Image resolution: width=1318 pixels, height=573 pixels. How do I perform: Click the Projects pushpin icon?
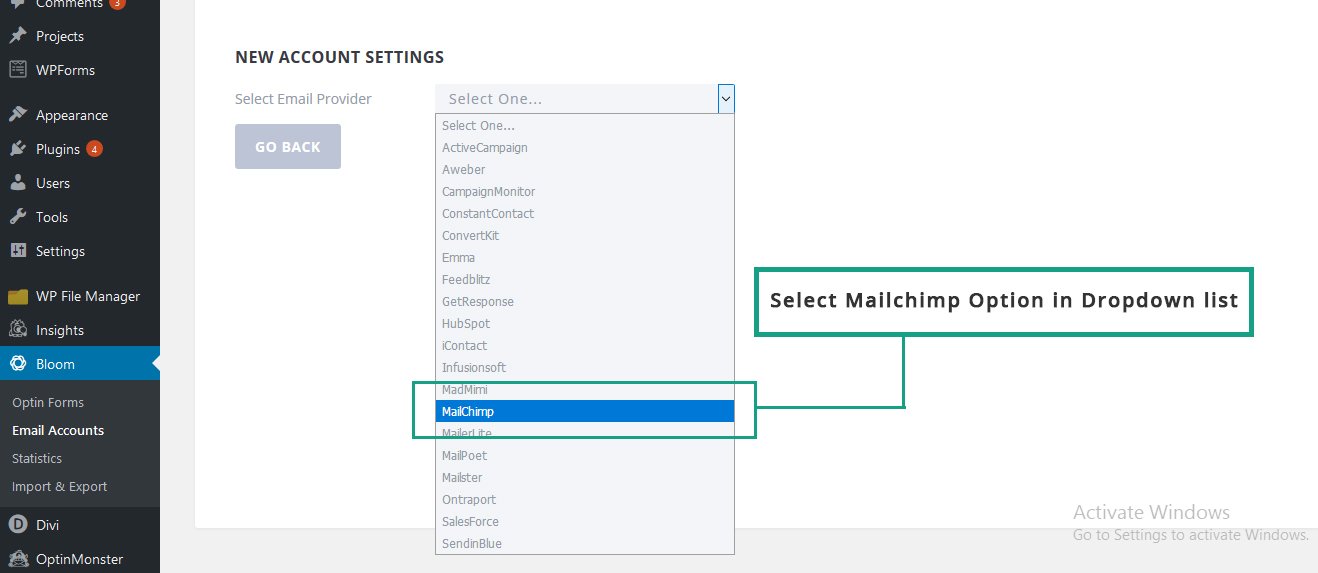[x=17, y=36]
